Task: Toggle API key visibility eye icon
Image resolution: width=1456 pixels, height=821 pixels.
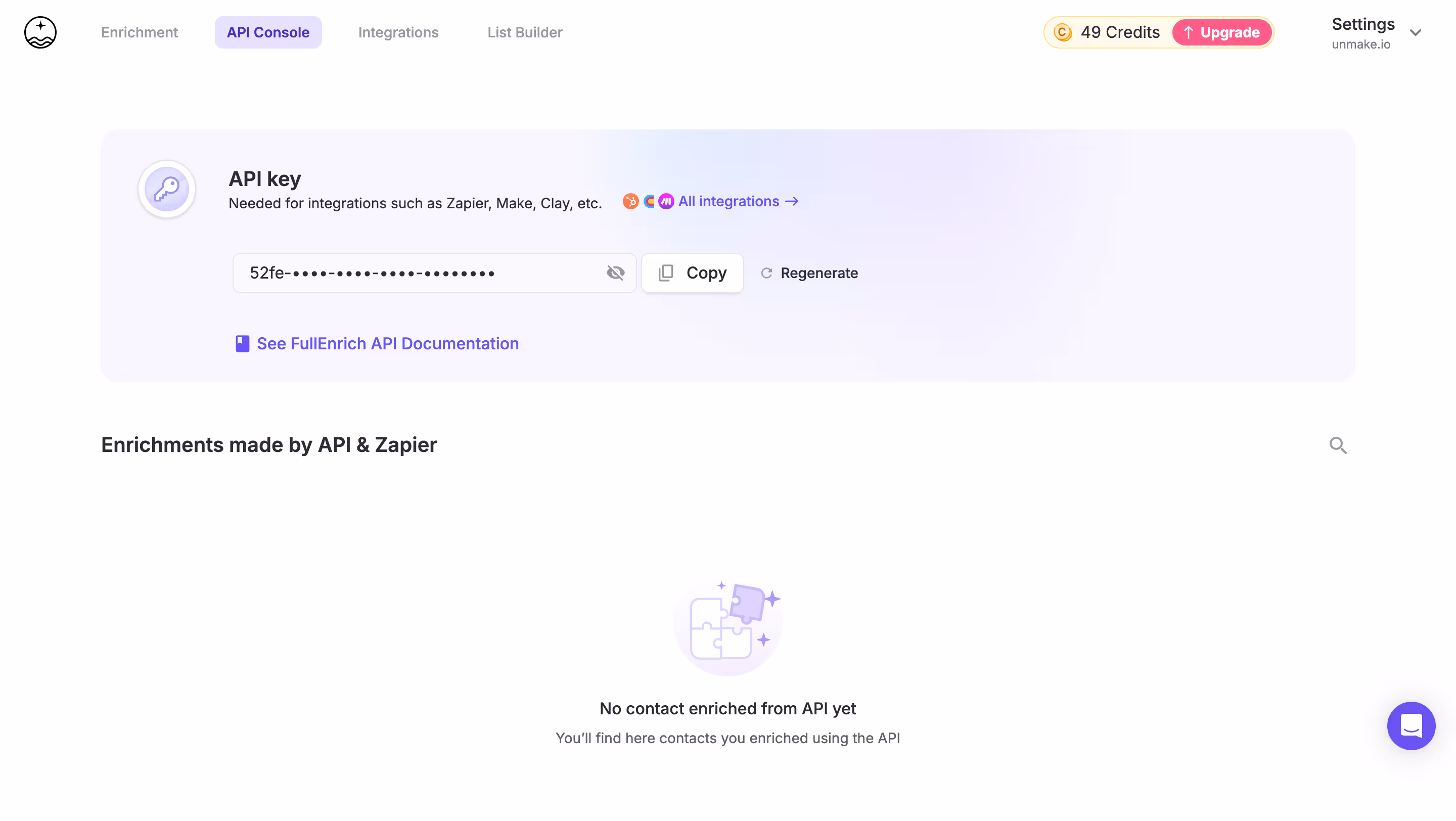Action: coord(616,273)
